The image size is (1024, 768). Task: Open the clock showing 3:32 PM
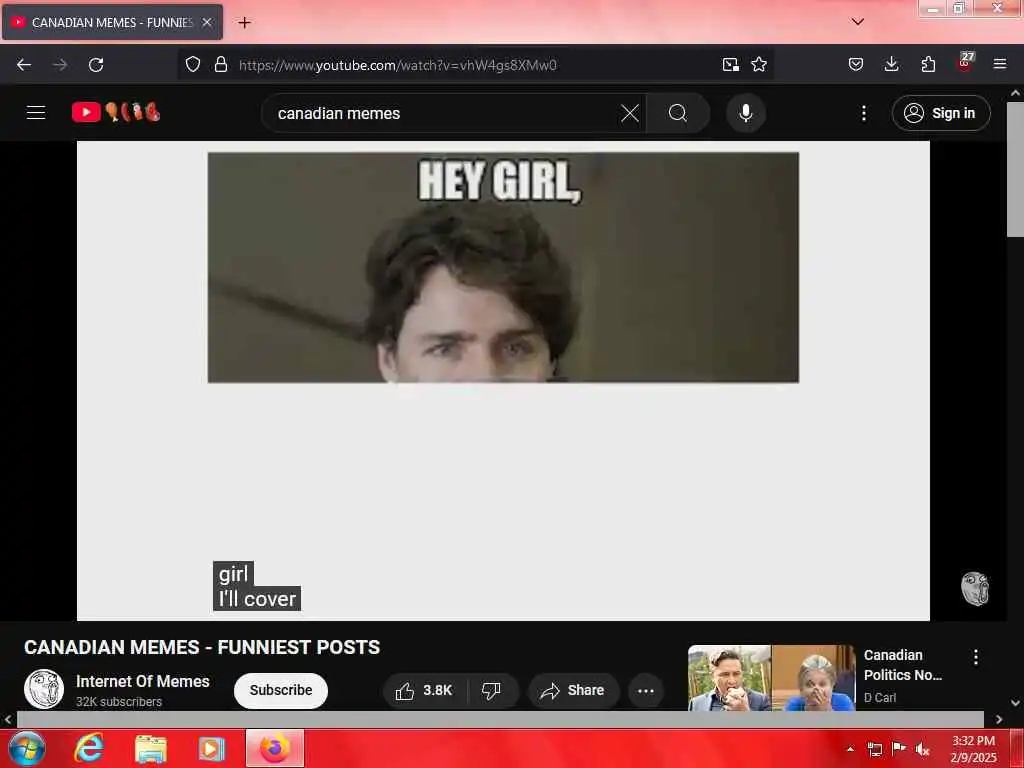[973, 749]
